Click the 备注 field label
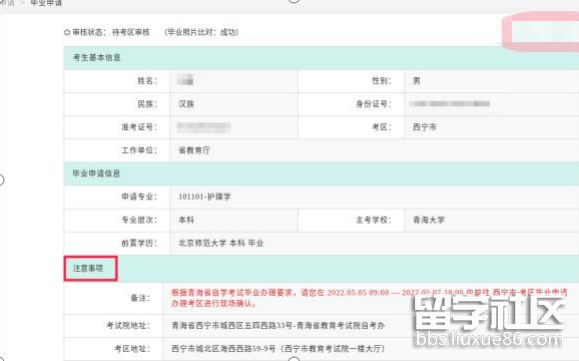This screenshot has height=361, width=579. point(140,298)
